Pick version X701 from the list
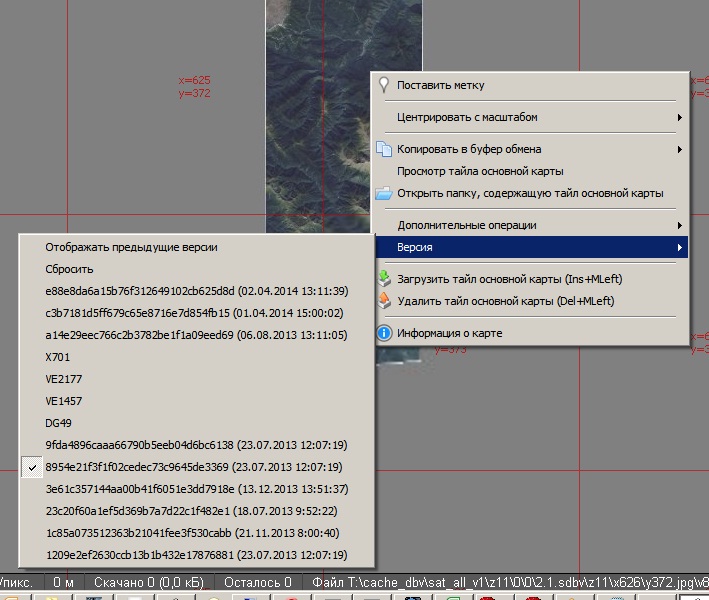This screenshot has height=600, width=709. click(58, 357)
